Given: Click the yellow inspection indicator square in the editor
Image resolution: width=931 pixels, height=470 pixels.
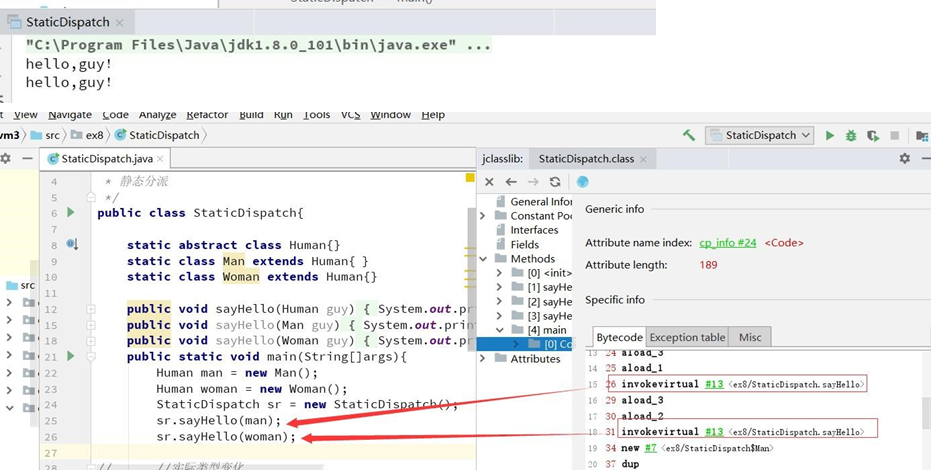Looking at the screenshot, I should [470, 177].
